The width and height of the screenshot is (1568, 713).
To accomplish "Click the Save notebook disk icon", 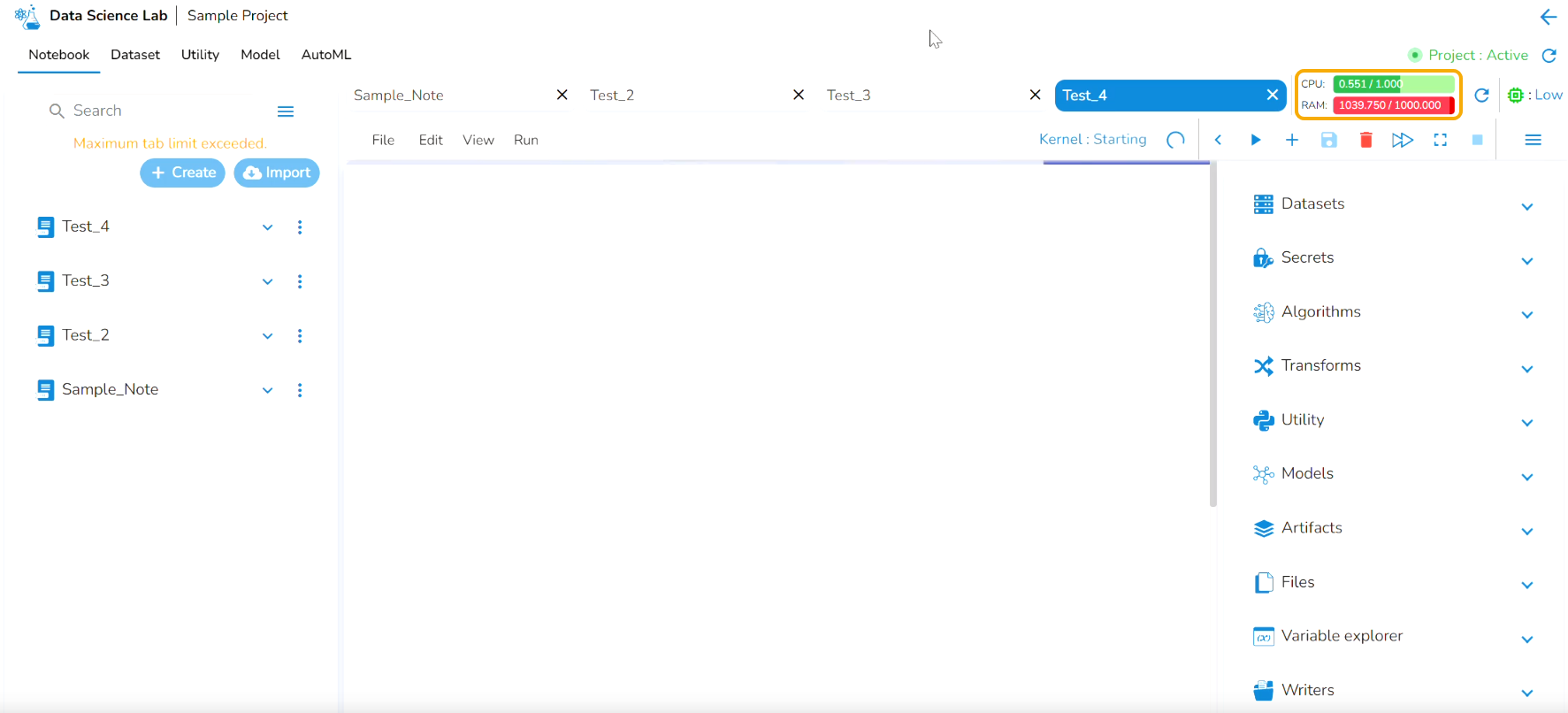I will (1328, 140).
